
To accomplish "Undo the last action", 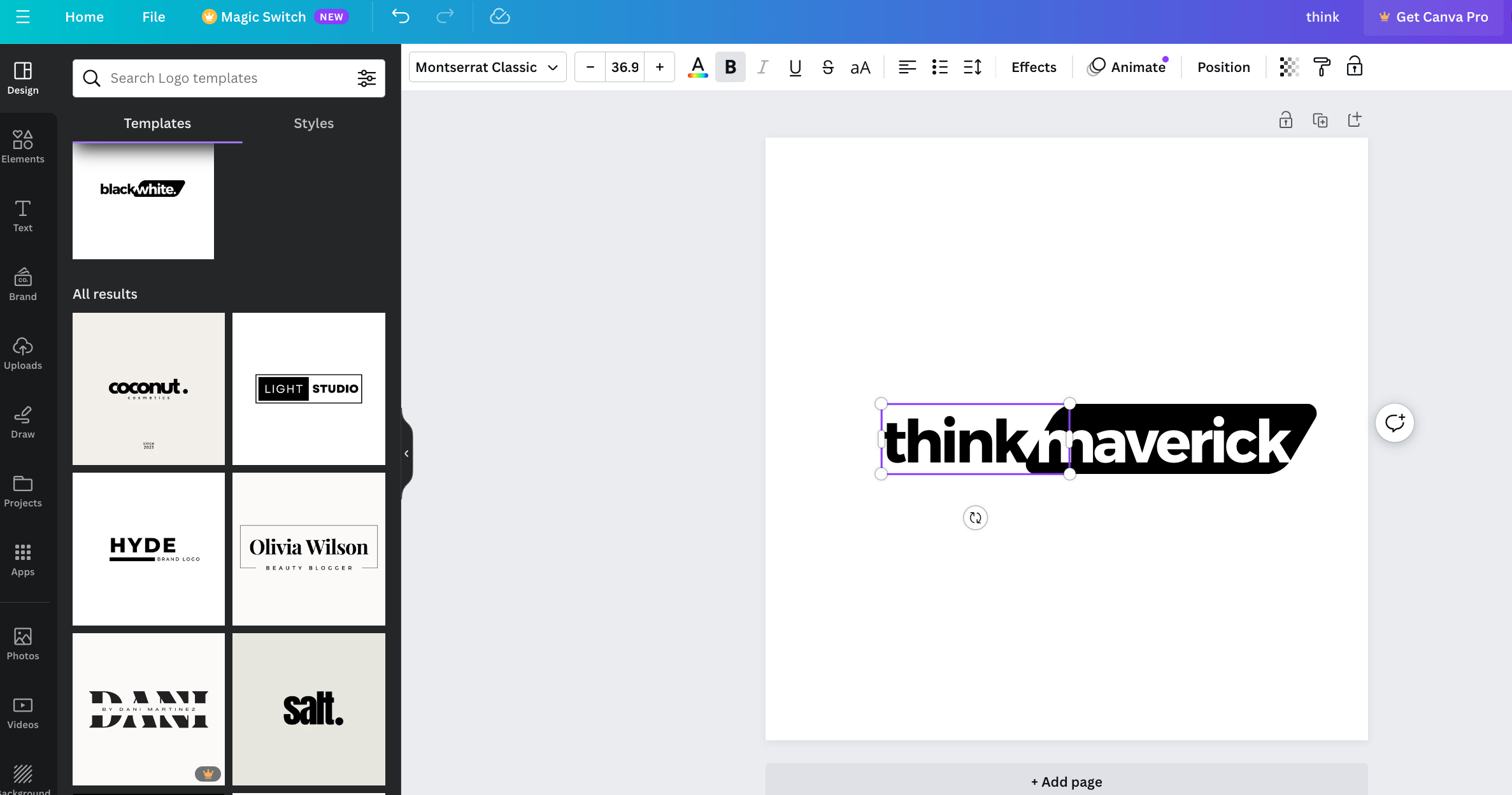I will [401, 17].
